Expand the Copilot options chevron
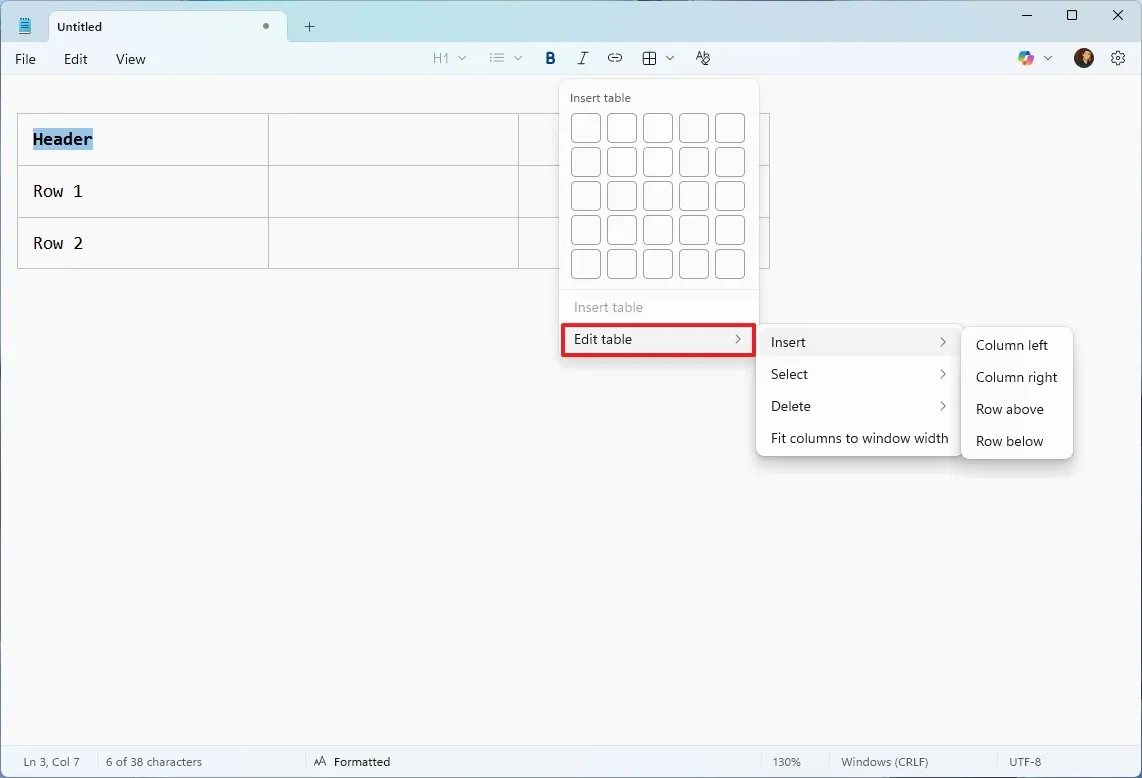 (1048, 58)
